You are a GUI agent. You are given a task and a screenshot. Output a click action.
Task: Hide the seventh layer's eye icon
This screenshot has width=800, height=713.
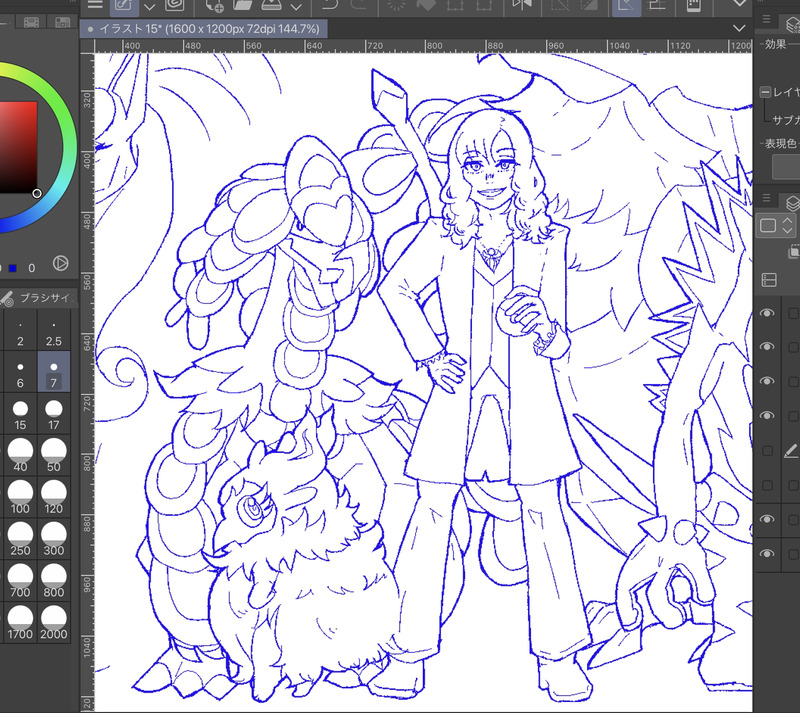click(x=767, y=519)
